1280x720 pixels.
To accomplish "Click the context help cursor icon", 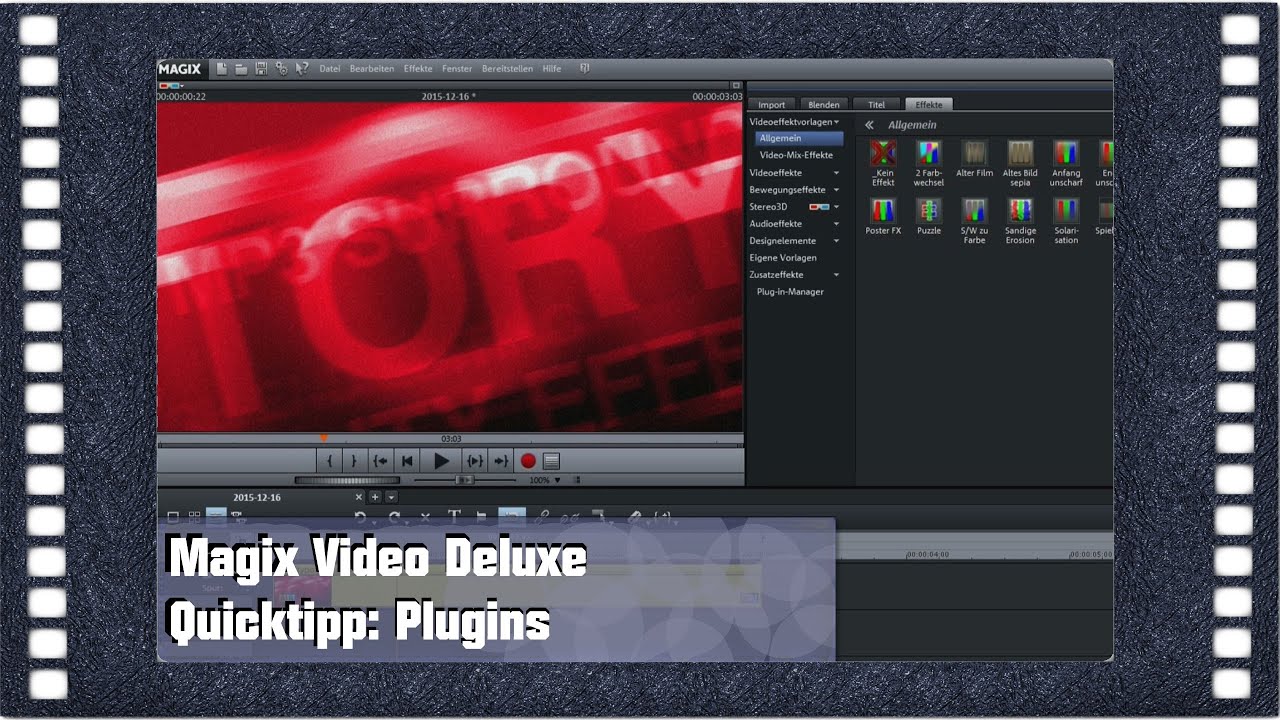I will 301,69.
